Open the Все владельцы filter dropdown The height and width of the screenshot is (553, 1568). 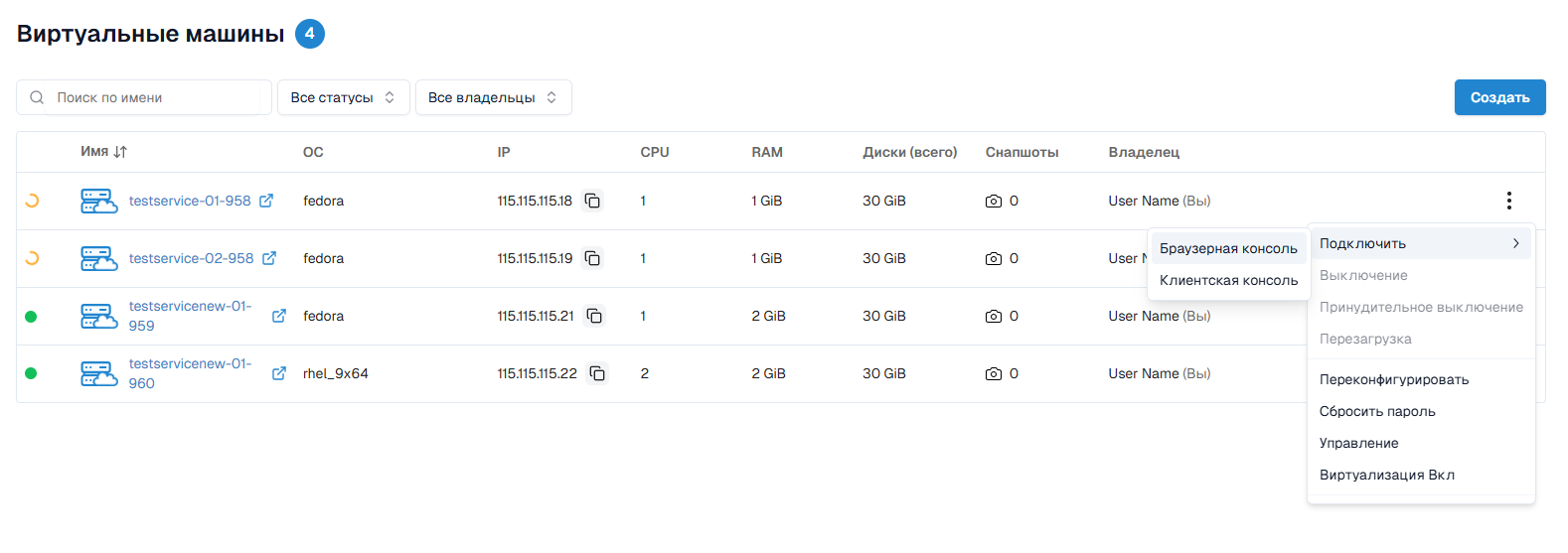click(x=493, y=97)
